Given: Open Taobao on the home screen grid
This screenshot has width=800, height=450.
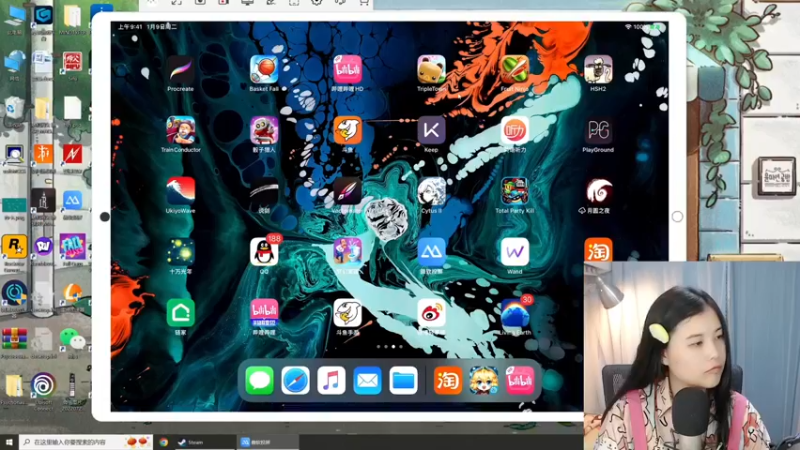Looking at the screenshot, I should pos(598,250).
